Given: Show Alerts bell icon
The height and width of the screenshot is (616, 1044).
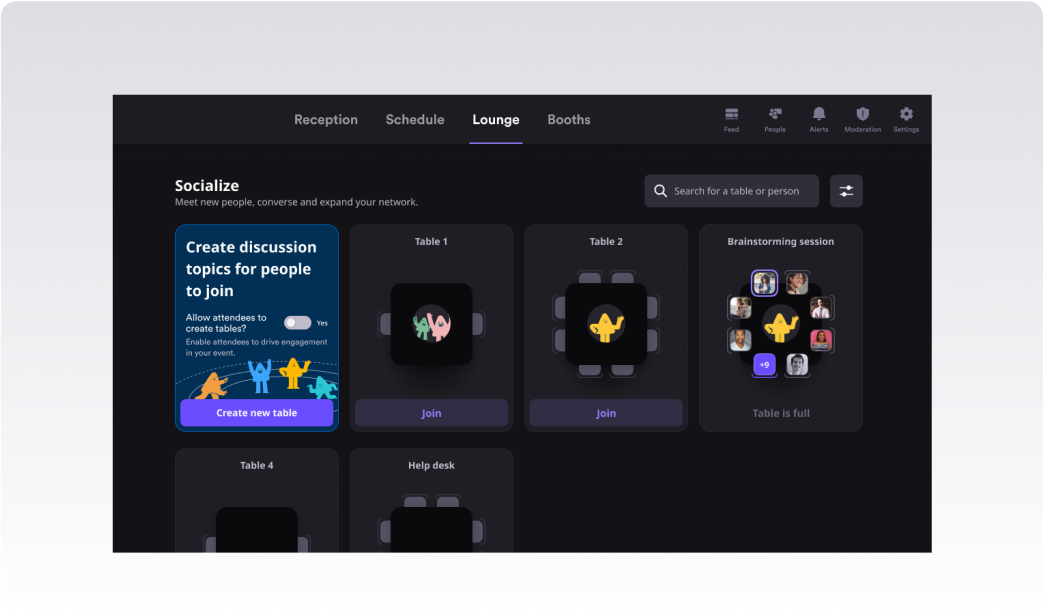Looking at the screenshot, I should [x=819, y=115].
